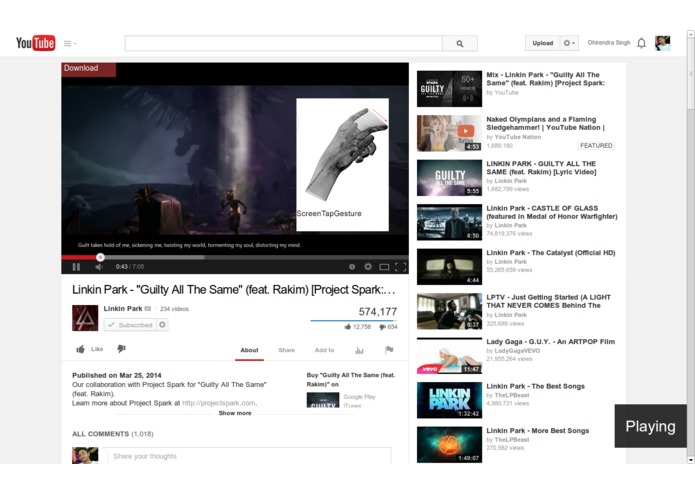Open the watch later clock icon
The height and width of the screenshot is (494, 695).
352,267
